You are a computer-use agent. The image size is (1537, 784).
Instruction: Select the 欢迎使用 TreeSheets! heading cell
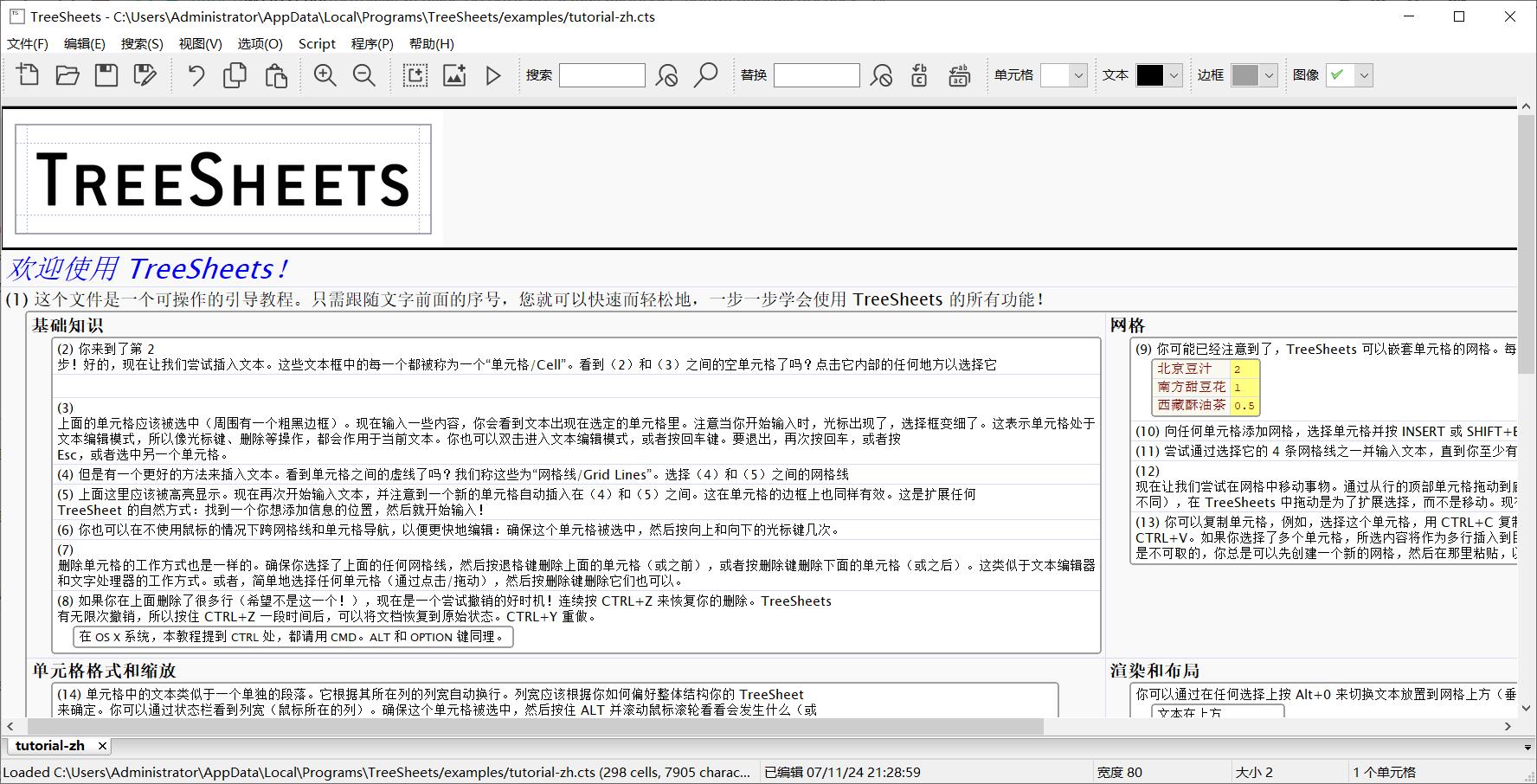point(147,268)
